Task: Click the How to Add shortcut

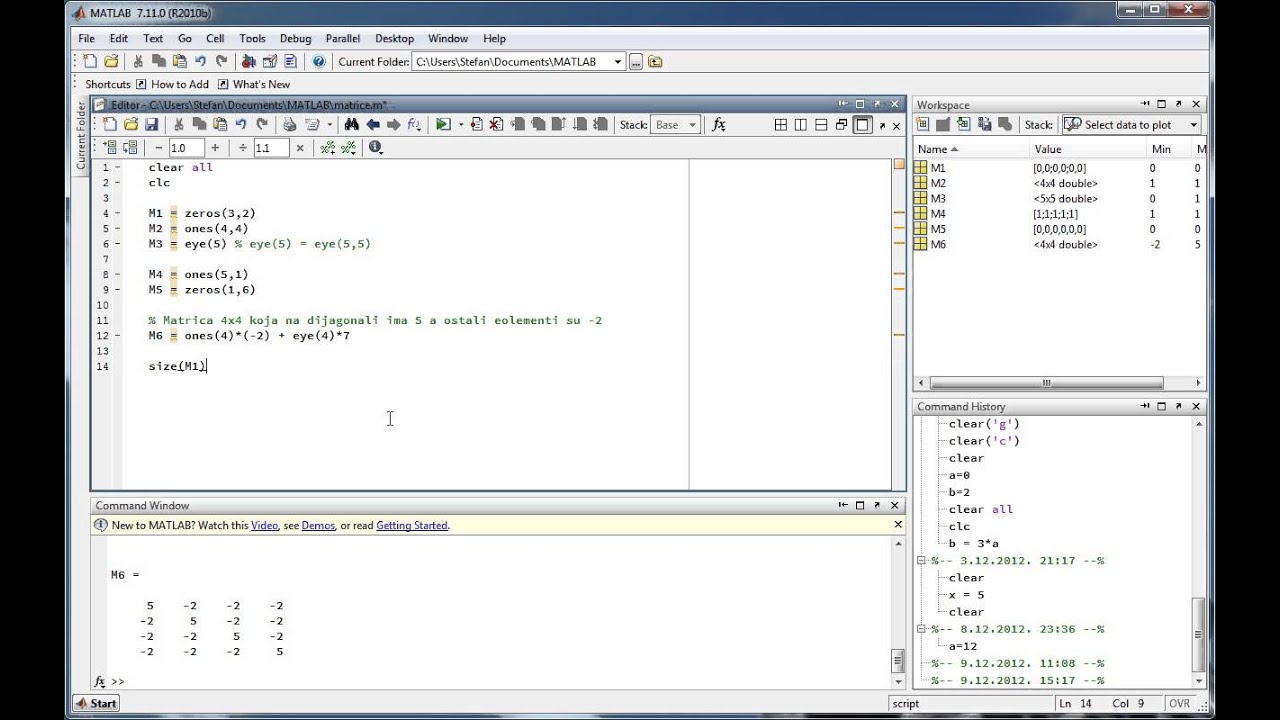Action: [172, 85]
